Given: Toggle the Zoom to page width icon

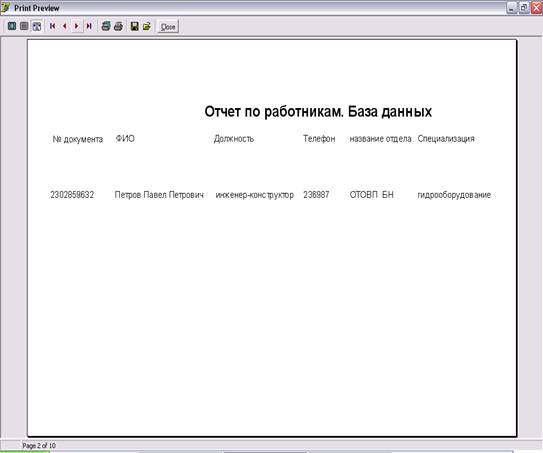Looking at the screenshot, I should [x=37, y=26].
